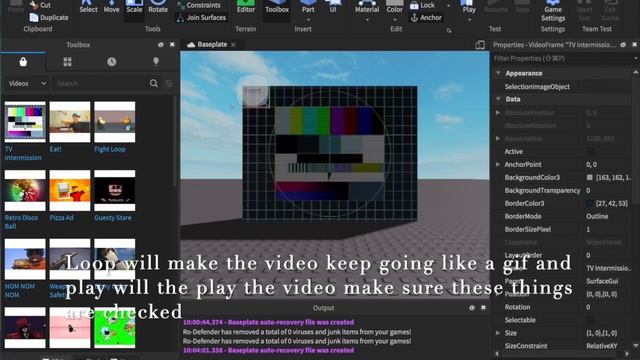This screenshot has width=640, height=360.
Task: Expand the Edit group launcher arrow
Action: [449, 31]
